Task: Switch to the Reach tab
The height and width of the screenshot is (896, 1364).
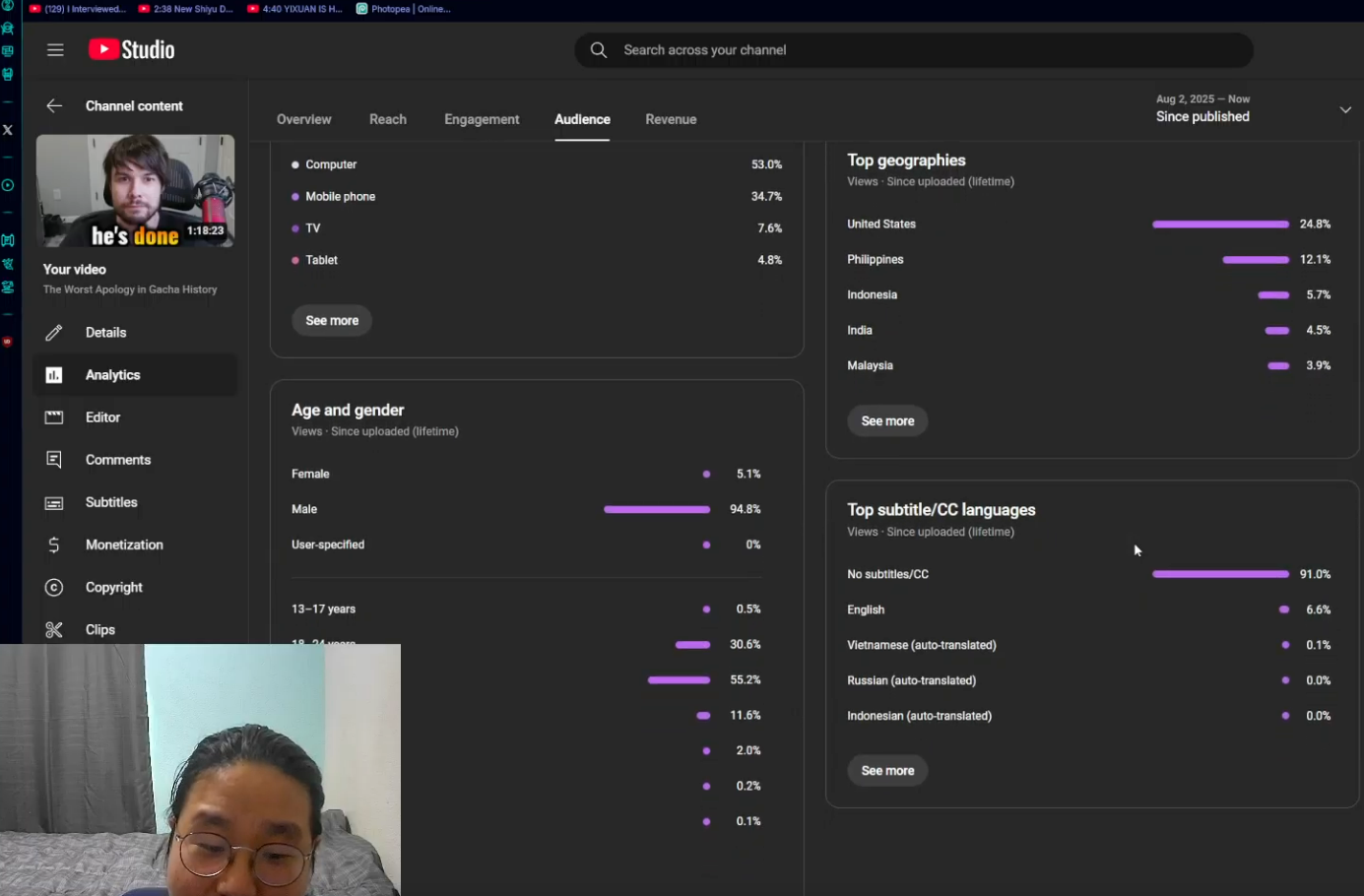Action: [x=388, y=119]
